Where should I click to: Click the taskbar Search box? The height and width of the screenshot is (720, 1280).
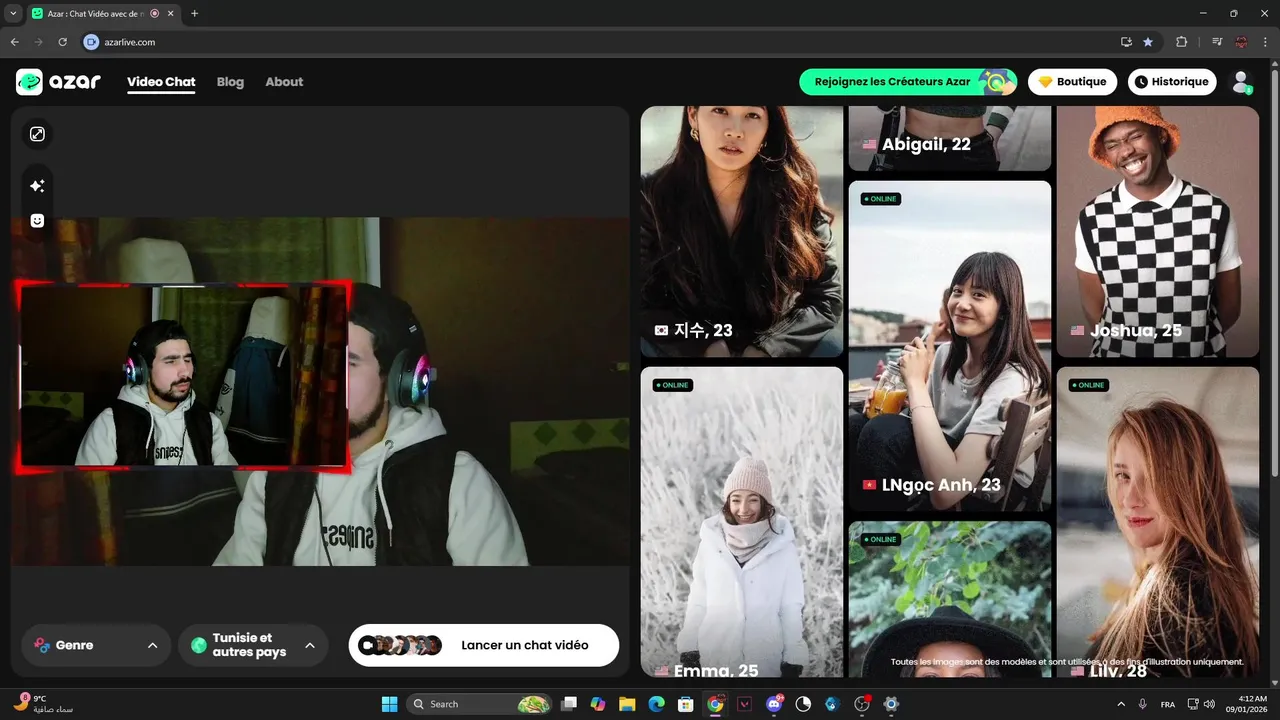(x=481, y=704)
